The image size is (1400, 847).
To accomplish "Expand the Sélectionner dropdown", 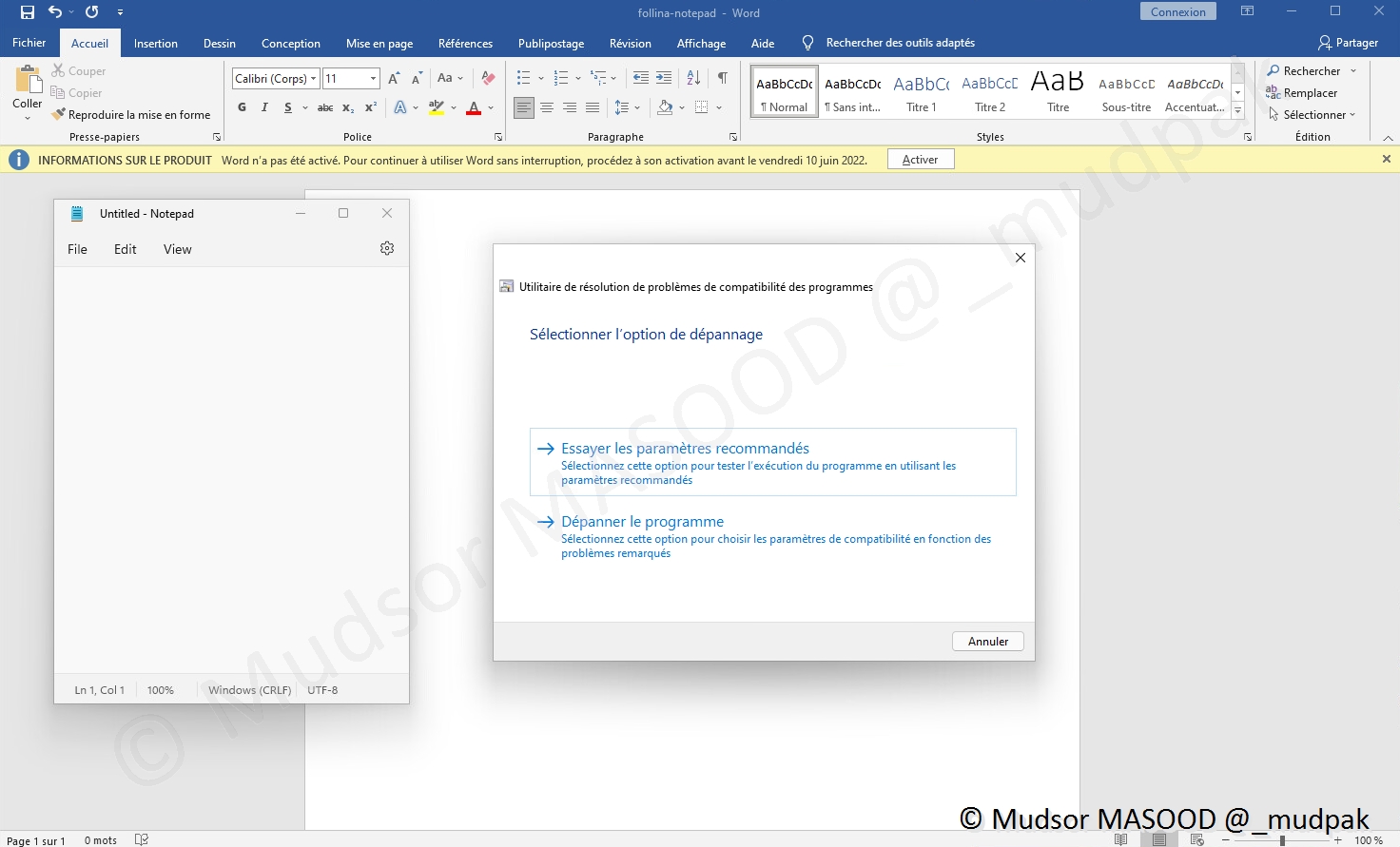I will [x=1314, y=115].
